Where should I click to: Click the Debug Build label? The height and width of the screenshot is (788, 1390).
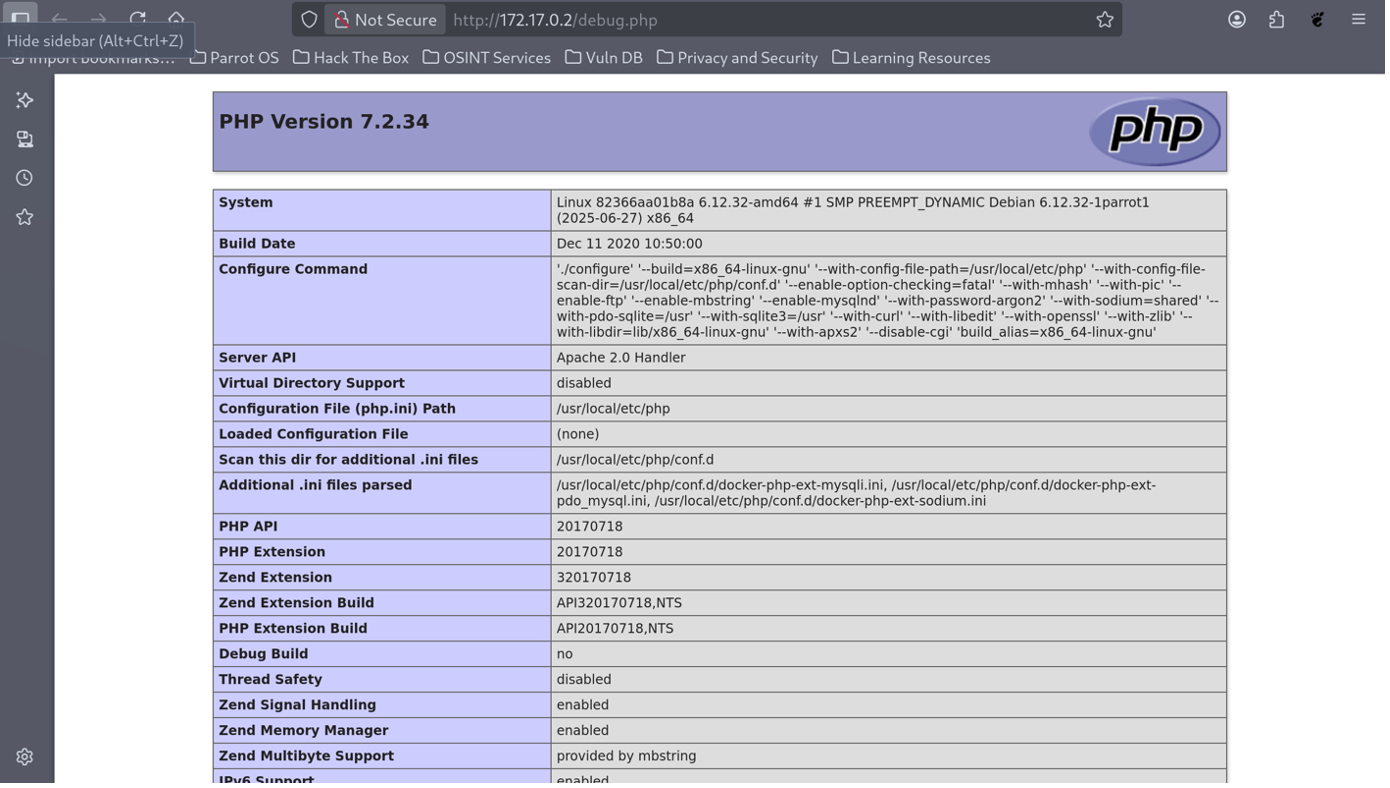(264, 654)
